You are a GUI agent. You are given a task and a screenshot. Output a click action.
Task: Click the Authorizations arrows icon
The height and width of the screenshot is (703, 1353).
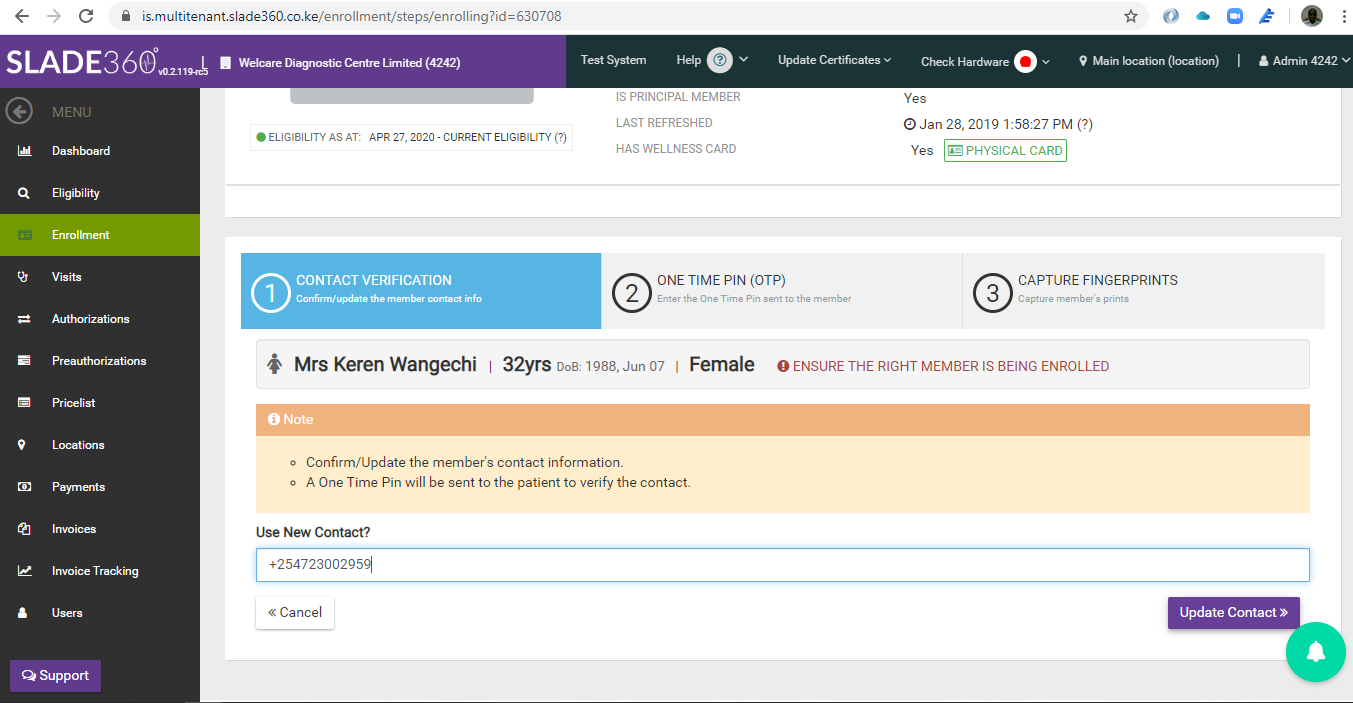click(x=24, y=319)
